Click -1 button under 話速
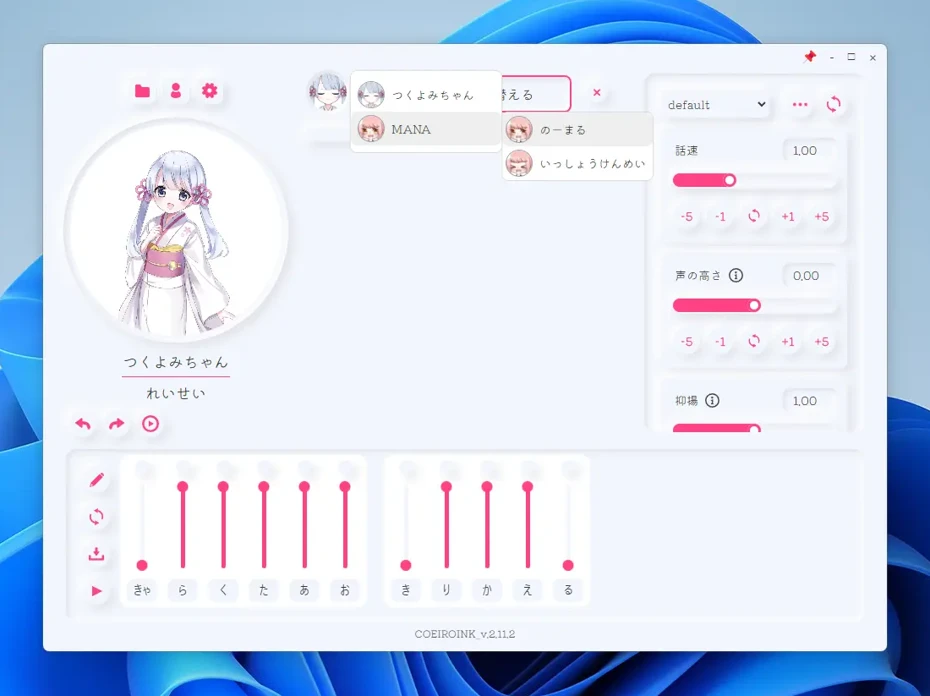This screenshot has height=696, width=930. (x=720, y=217)
